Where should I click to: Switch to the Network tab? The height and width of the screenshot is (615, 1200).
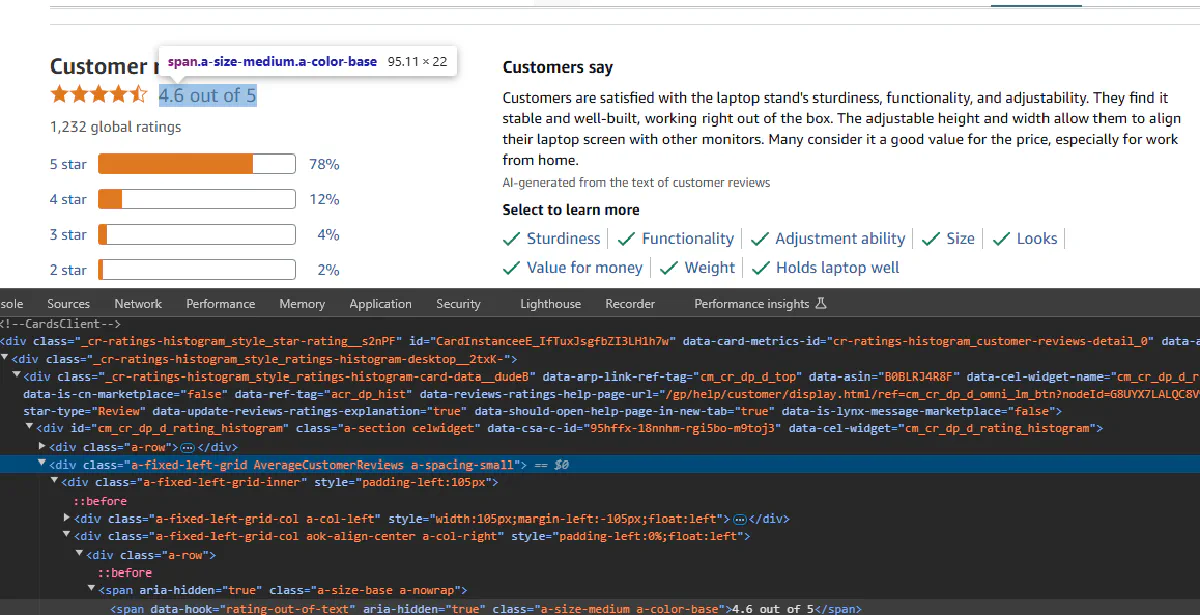137,303
